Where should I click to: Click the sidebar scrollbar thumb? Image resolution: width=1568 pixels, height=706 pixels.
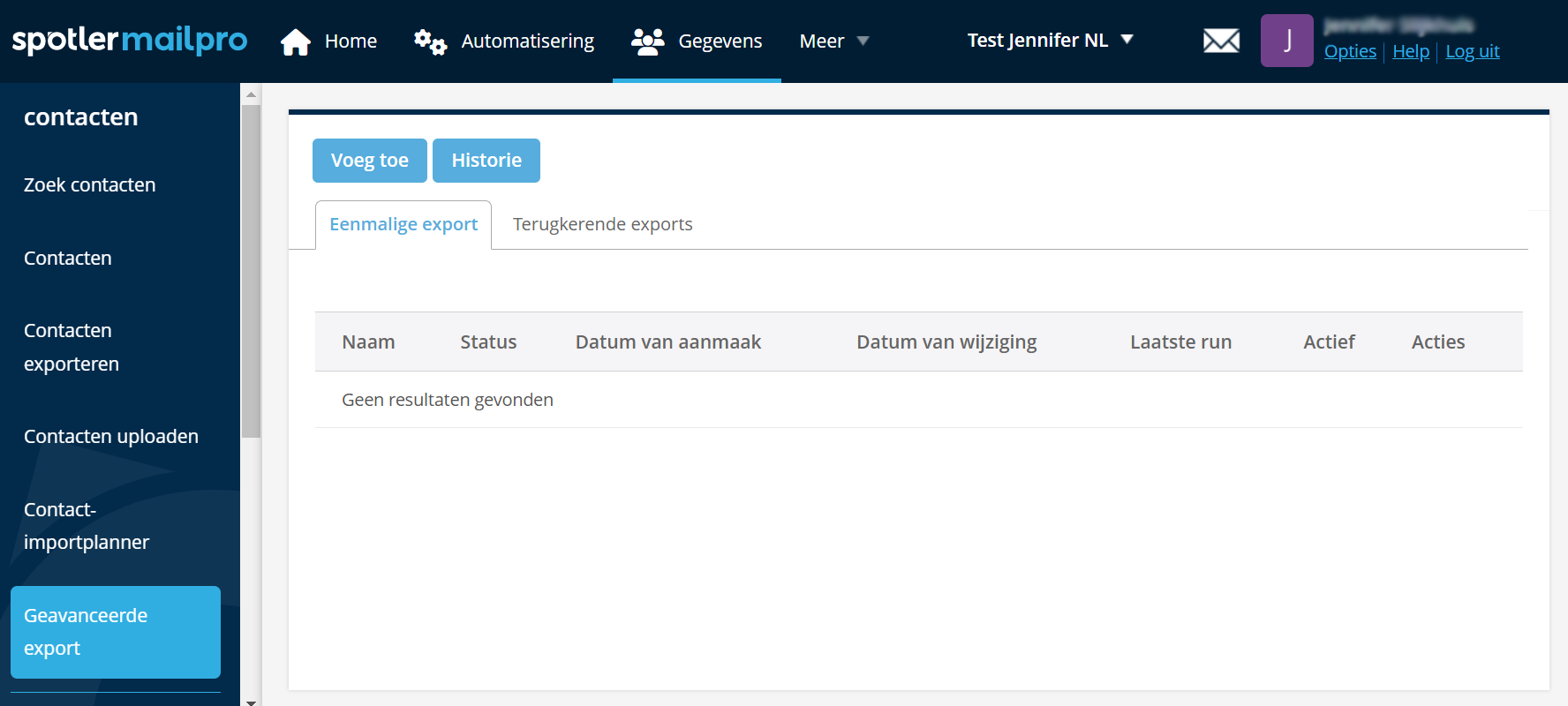pyautogui.click(x=252, y=271)
